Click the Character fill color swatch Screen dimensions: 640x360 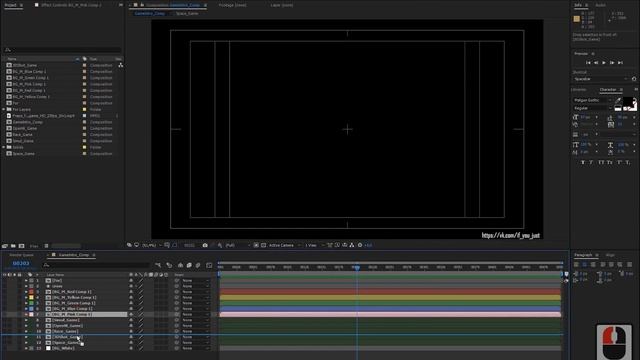click(628, 101)
